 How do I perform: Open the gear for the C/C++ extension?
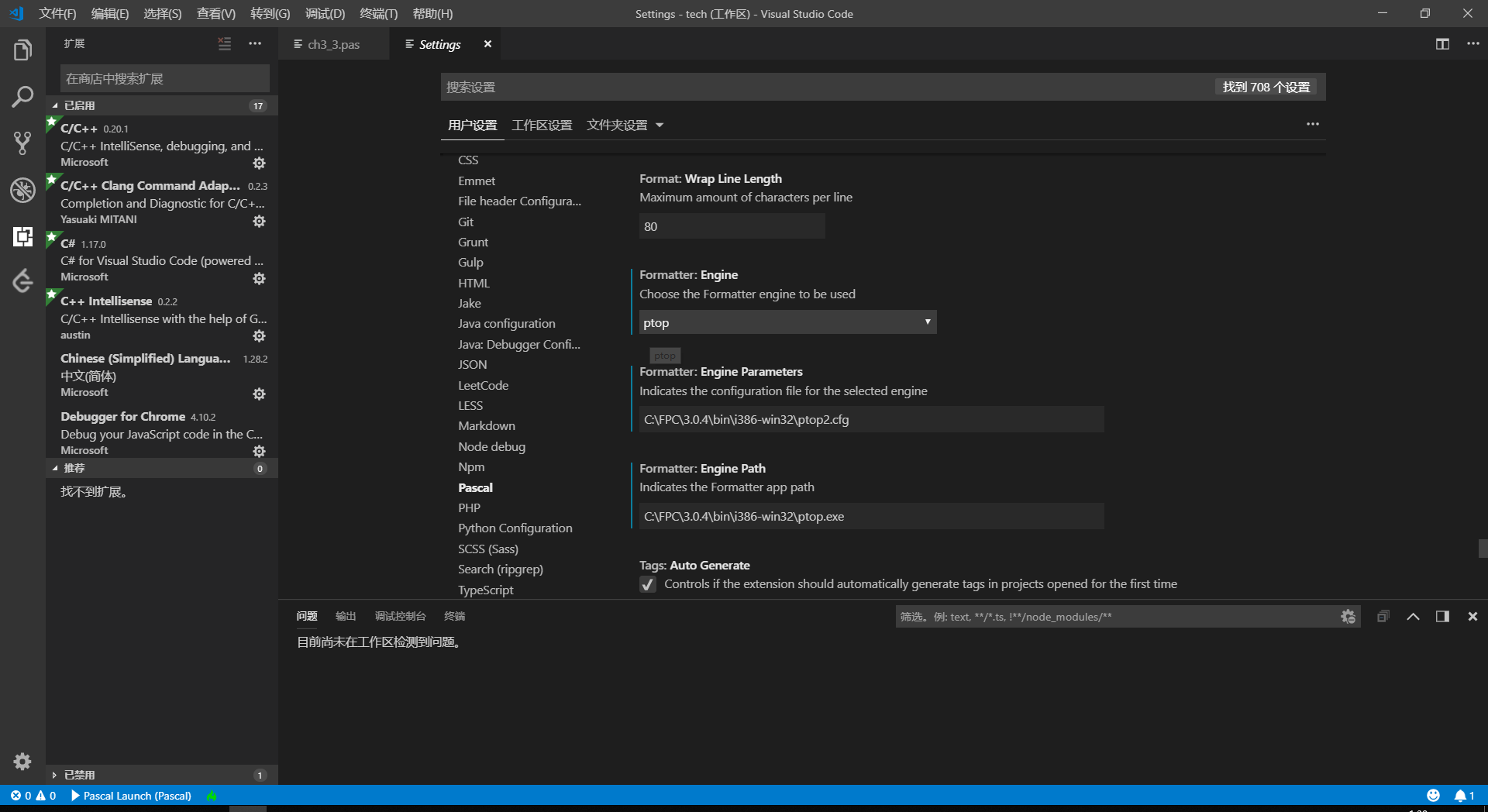pyautogui.click(x=260, y=163)
